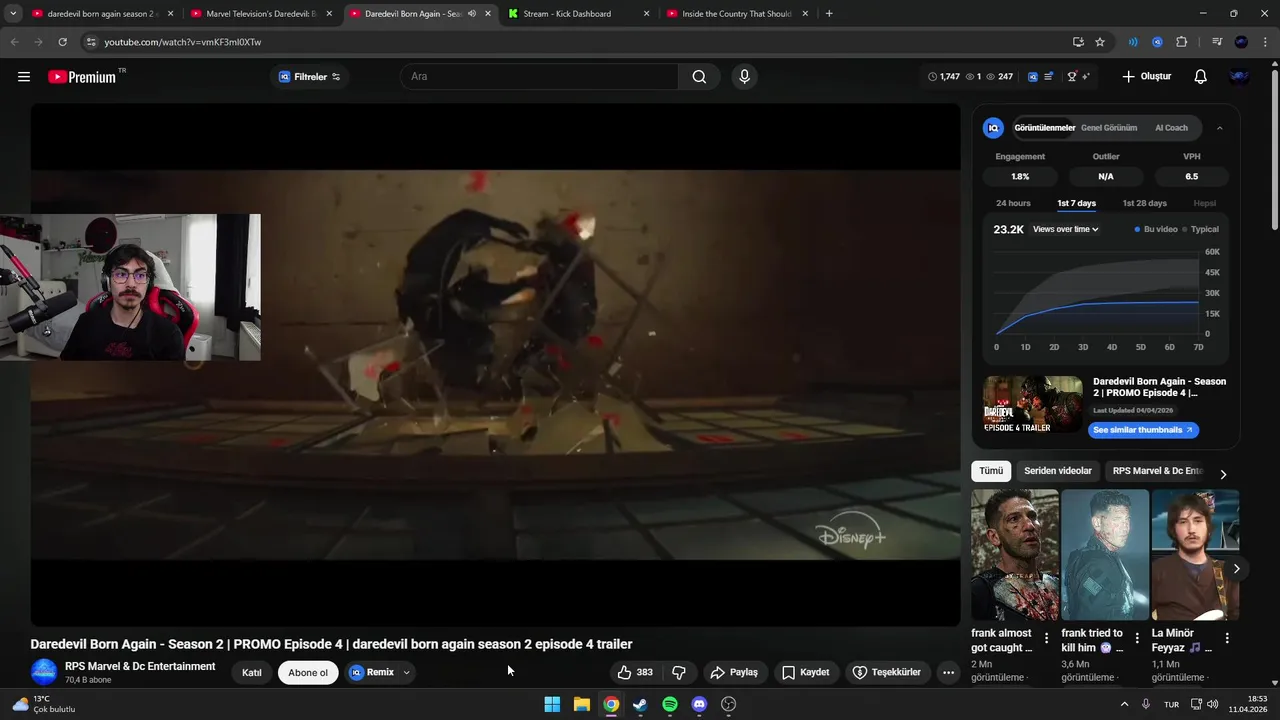This screenshot has width=1280, height=720.
Task: Click the 'Paylaş' share button
Action: [733, 672]
